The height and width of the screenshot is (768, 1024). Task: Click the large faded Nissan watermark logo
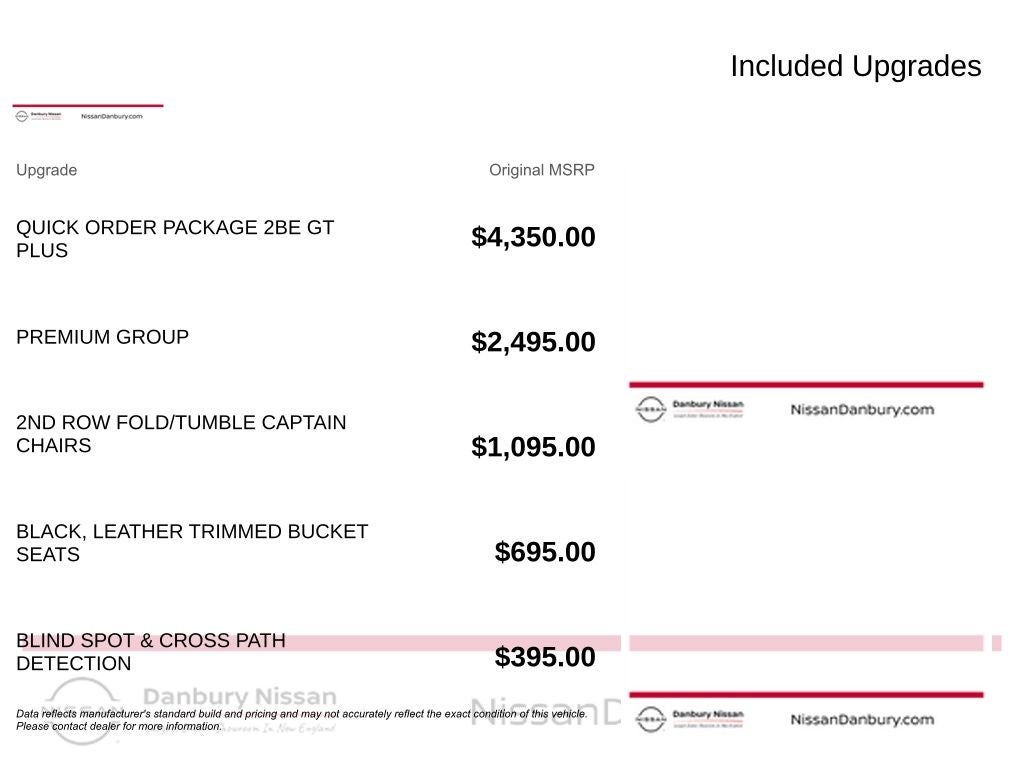point(80,708)
